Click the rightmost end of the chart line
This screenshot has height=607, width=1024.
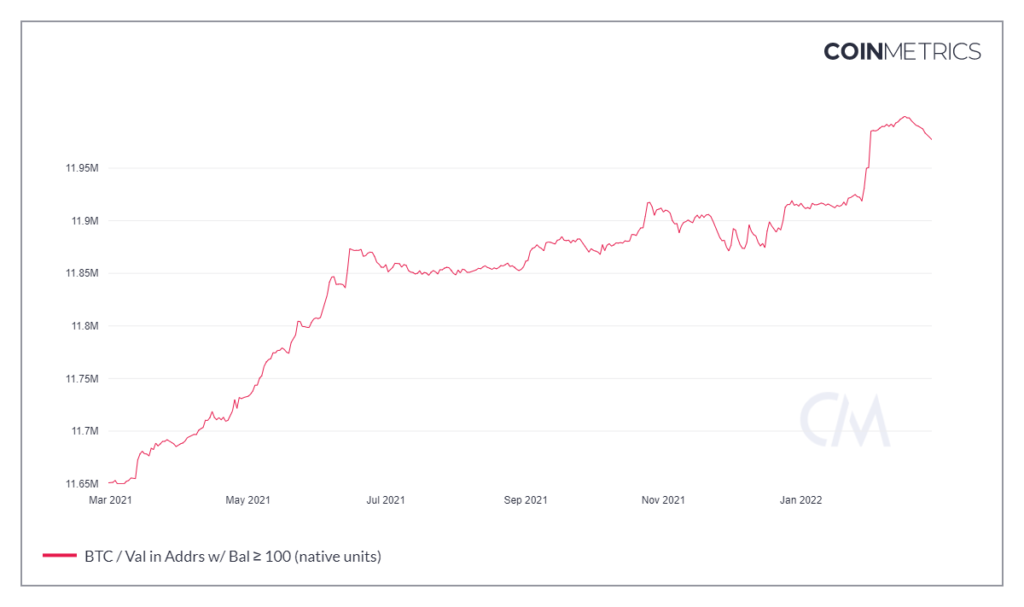[931, 139]
